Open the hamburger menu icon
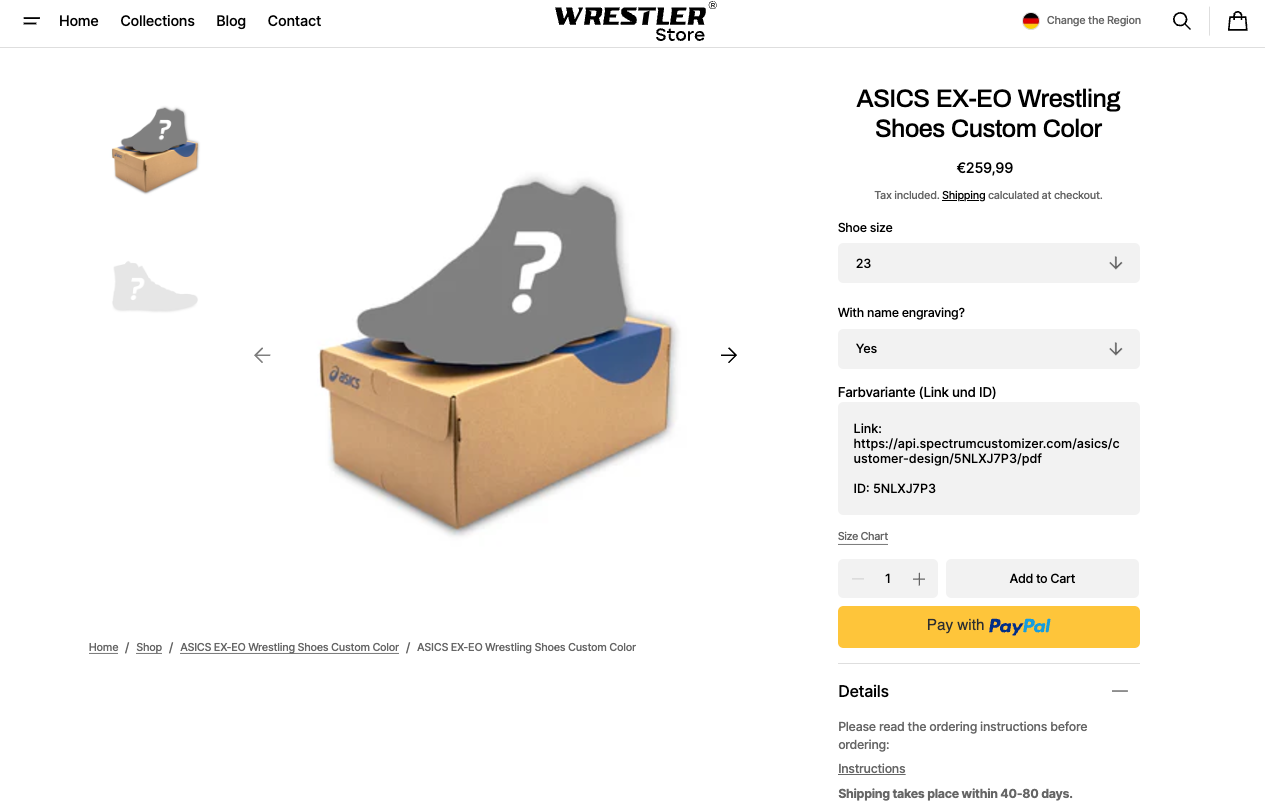This screenshot has height=801, width=1265. (x=32, y=21)
